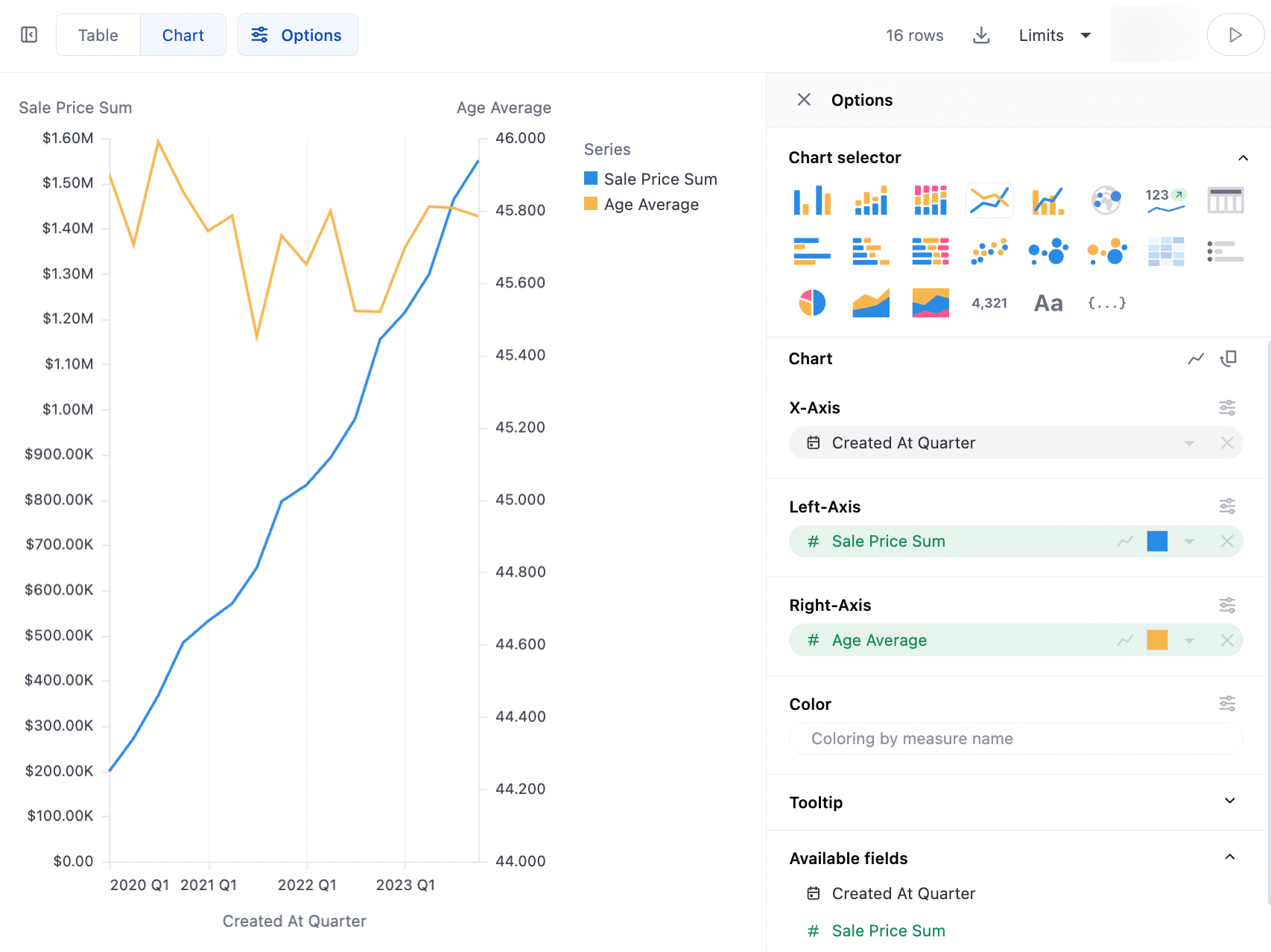Open the blue Sale Price Sum color swatch
Screen dimensions: 1271x952
1157,542
